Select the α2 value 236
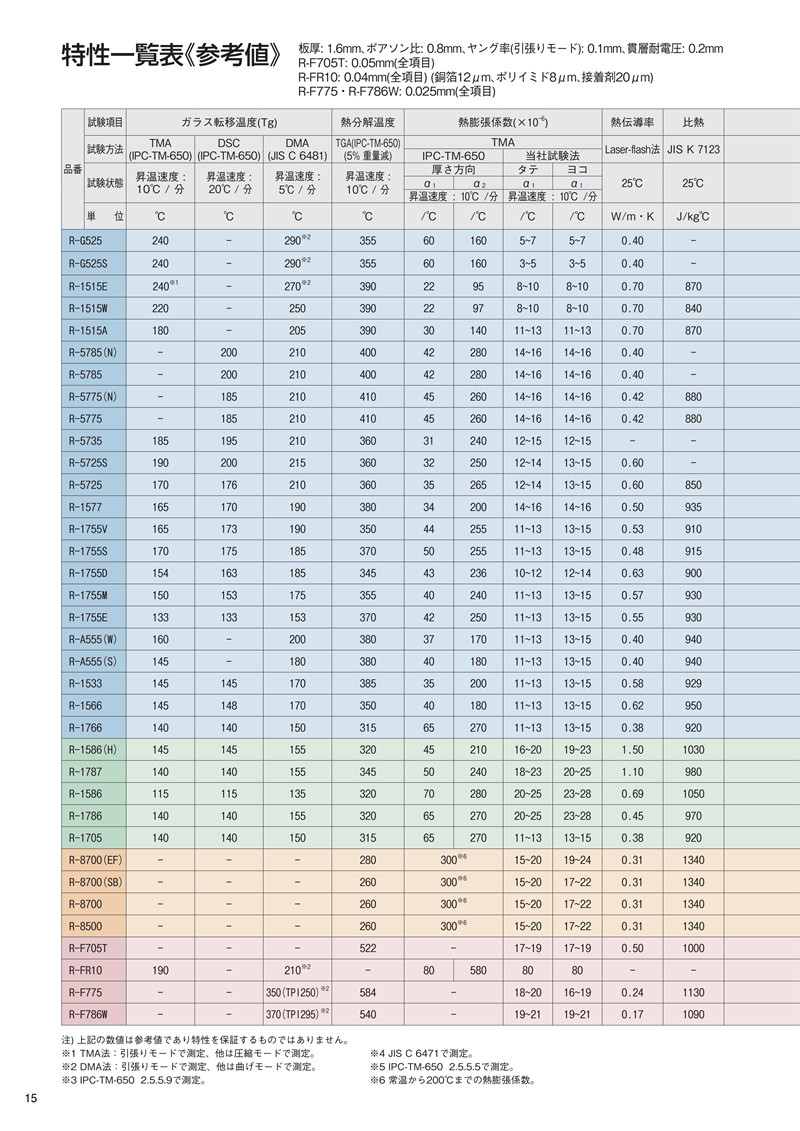Image resolution: width=800 pixels, height=1131 pixels. point(478,573)
